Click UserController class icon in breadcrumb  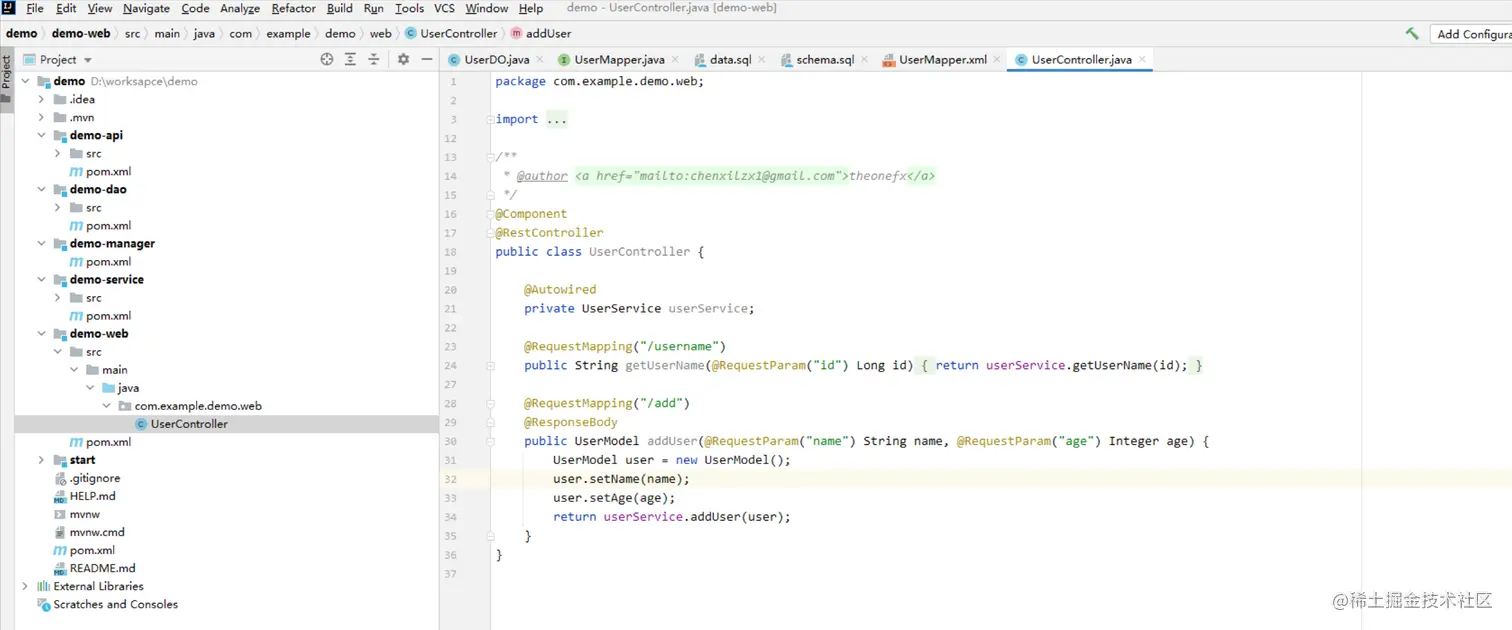410,33
